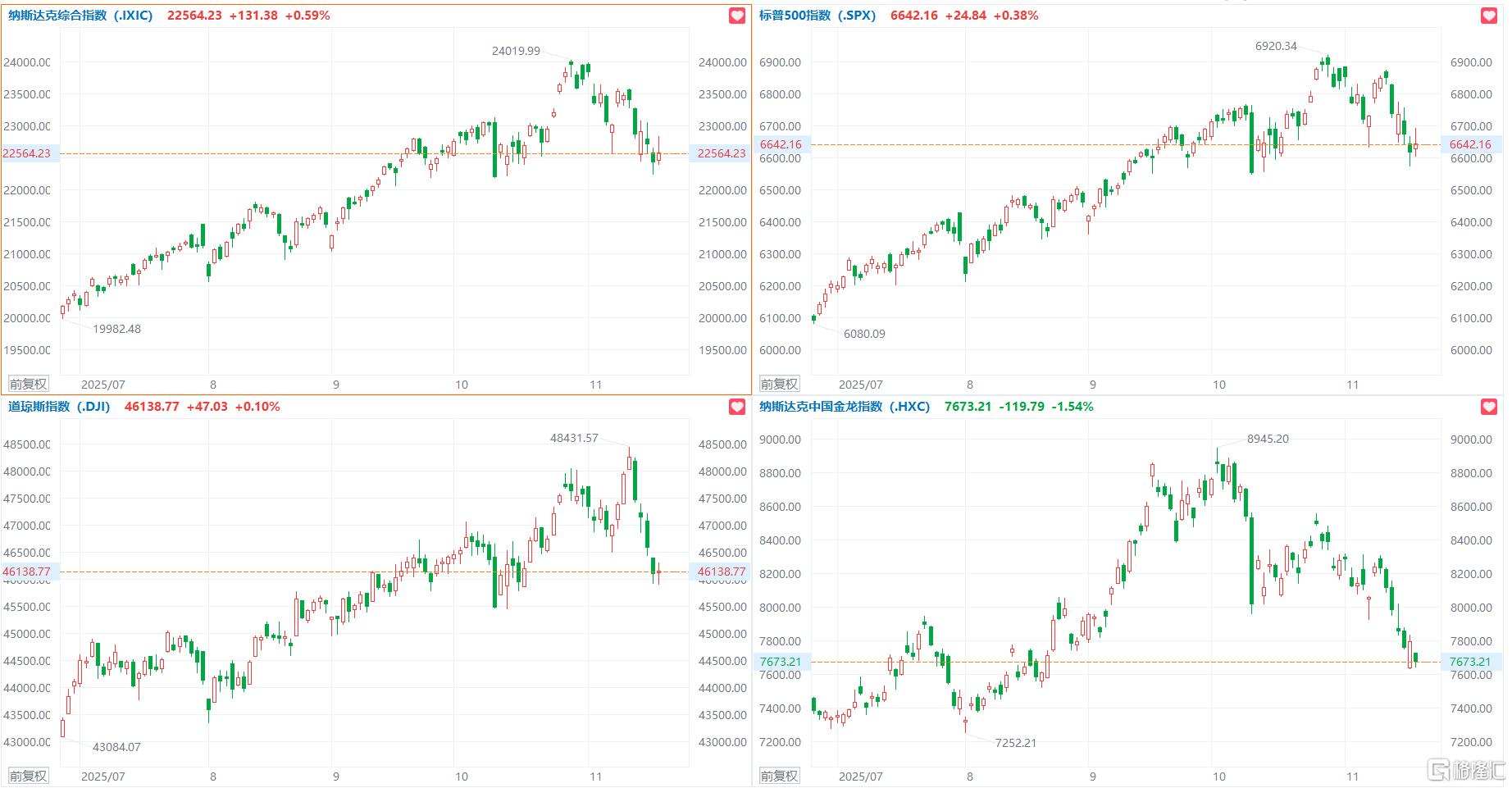Click the 24019.99 high marker on Nasdaq
Screen dimensions: 1512x788
point(516,51)
